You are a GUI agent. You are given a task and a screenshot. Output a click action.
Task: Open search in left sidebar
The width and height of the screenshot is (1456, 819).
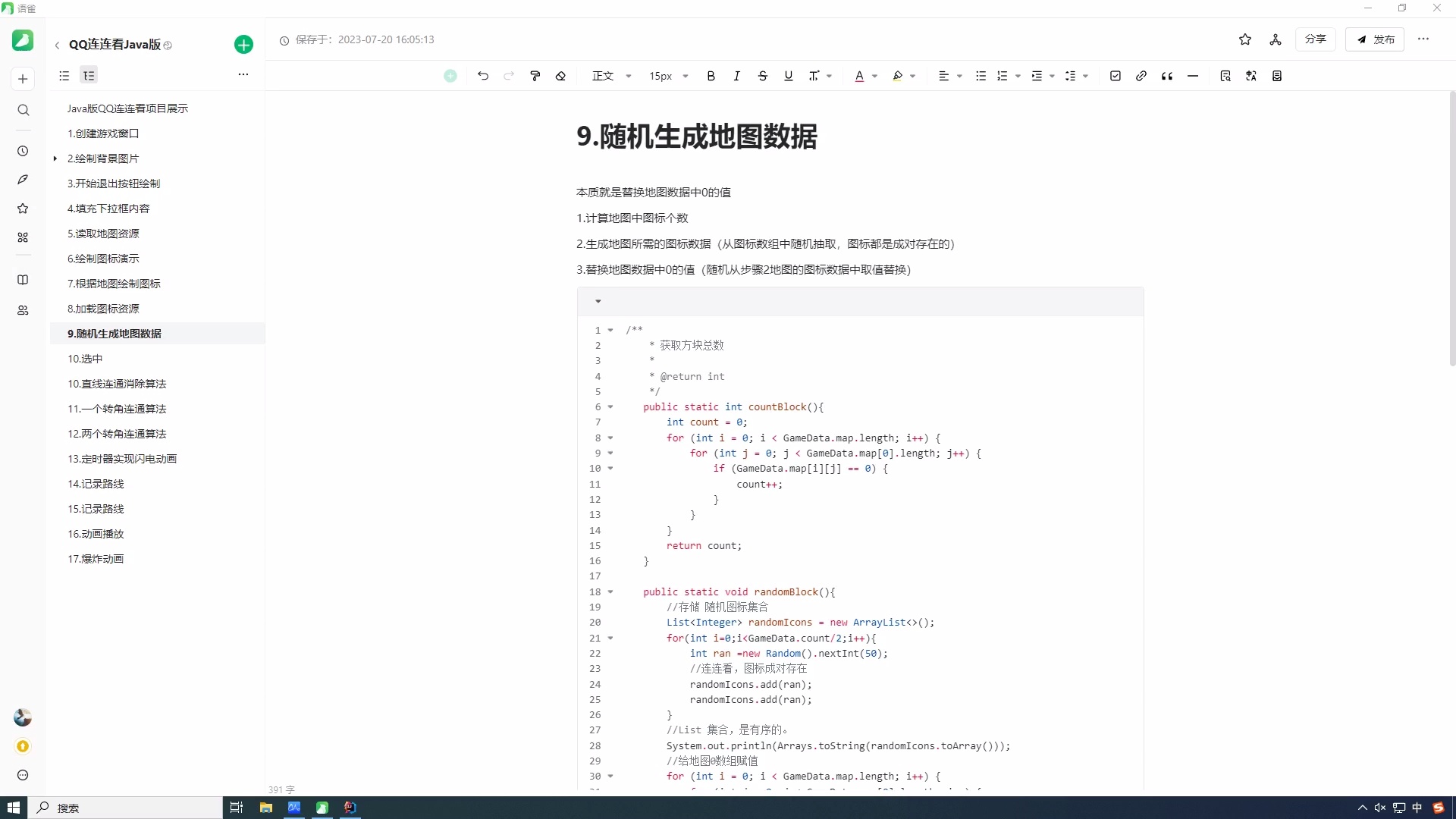pos(23,110)
